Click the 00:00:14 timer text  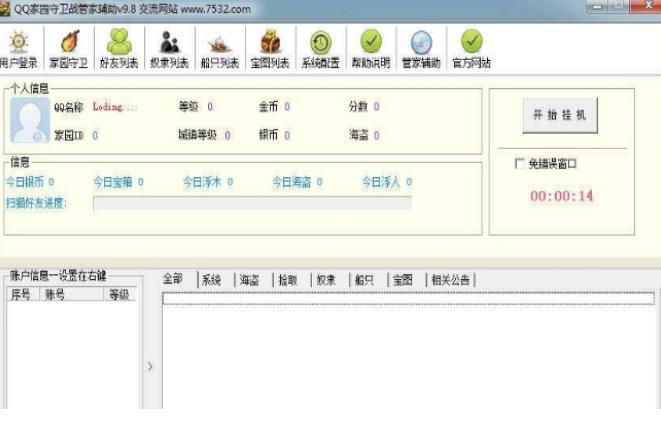(x=561, y=196)
